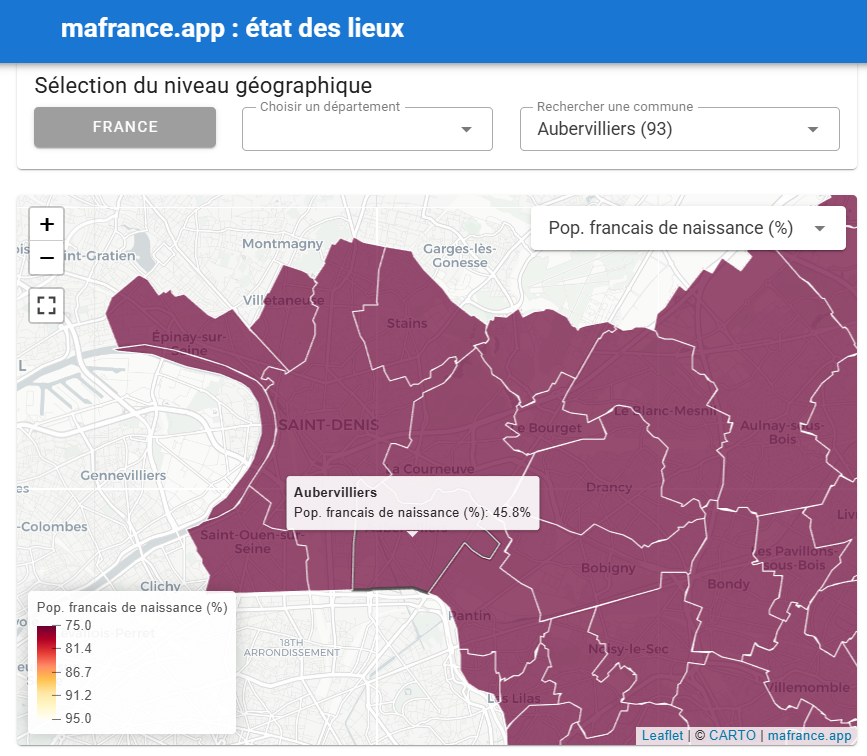Select Noisy-le-Sec commune area
The image size is (867, 756).
pyautogui.click(x=628, y=649)
